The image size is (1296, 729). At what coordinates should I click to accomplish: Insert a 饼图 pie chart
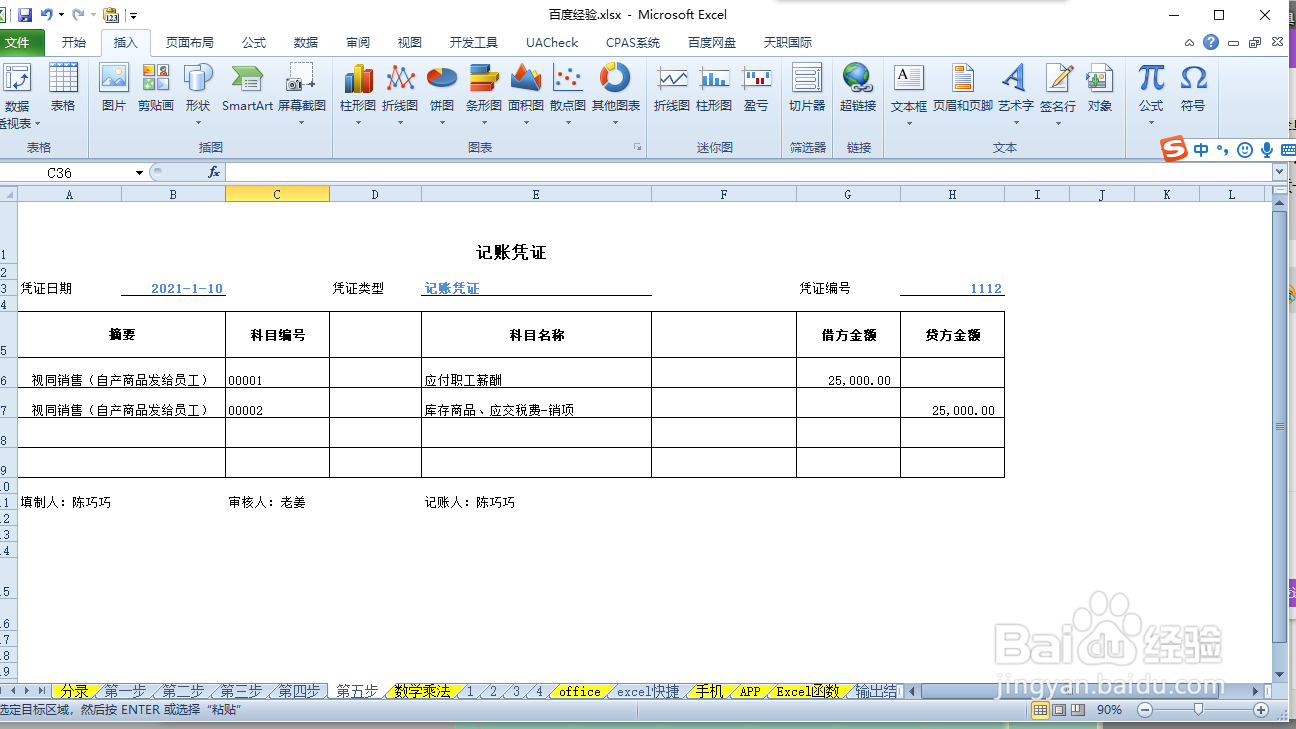440,90
